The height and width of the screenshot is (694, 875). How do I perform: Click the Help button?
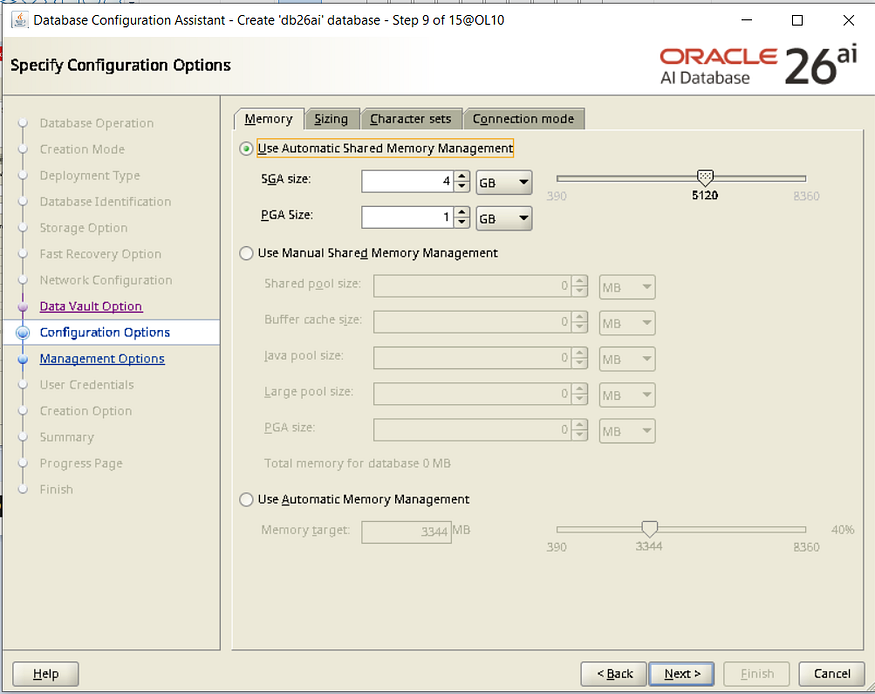(x=45, y=674)
